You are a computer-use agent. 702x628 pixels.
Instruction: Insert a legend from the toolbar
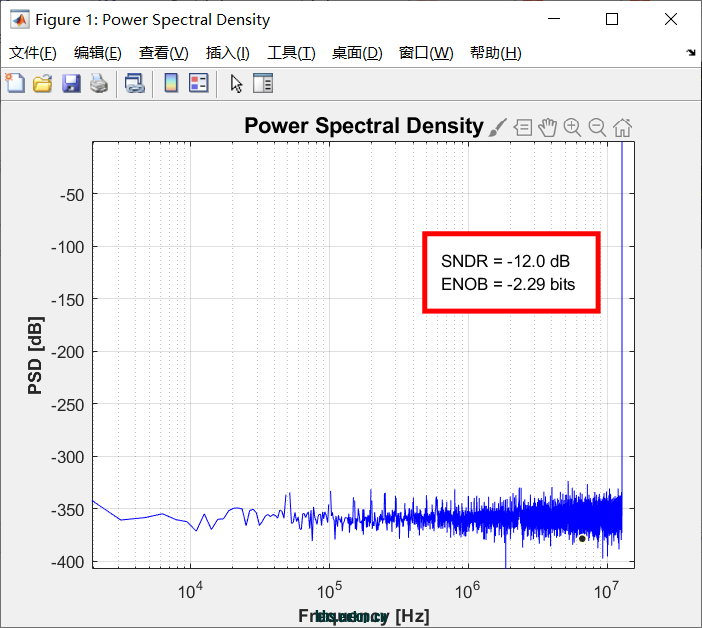pyautogui.click(x=198, y=84)
